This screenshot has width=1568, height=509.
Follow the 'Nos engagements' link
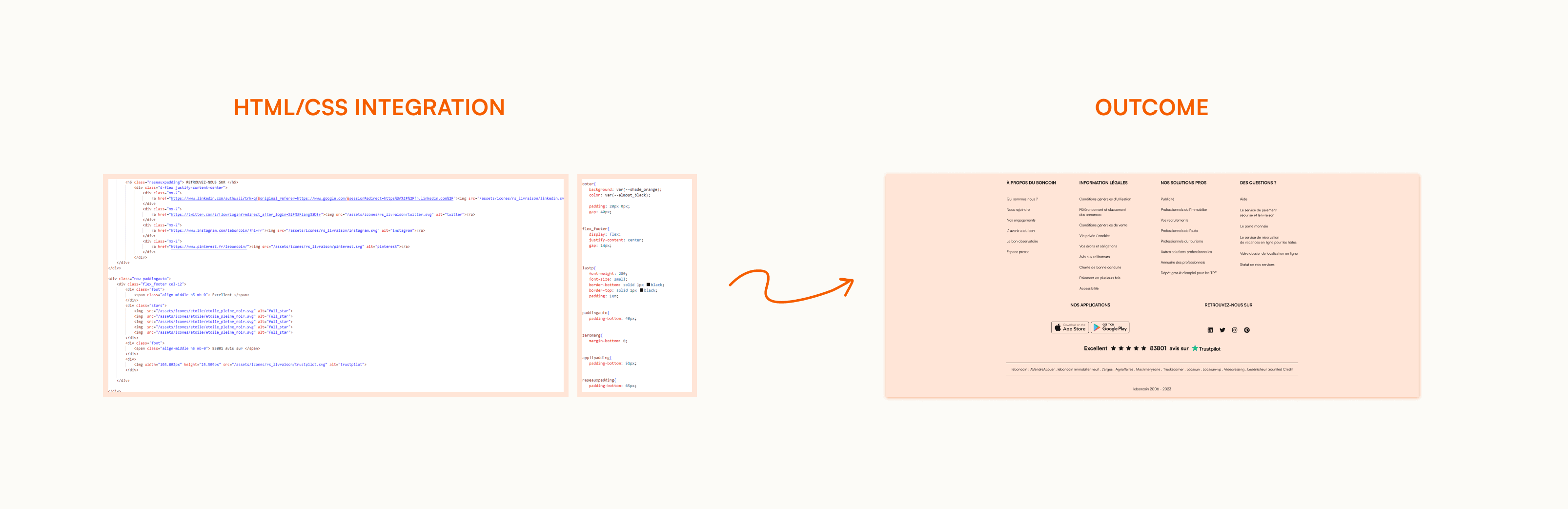pos(1021,221)
